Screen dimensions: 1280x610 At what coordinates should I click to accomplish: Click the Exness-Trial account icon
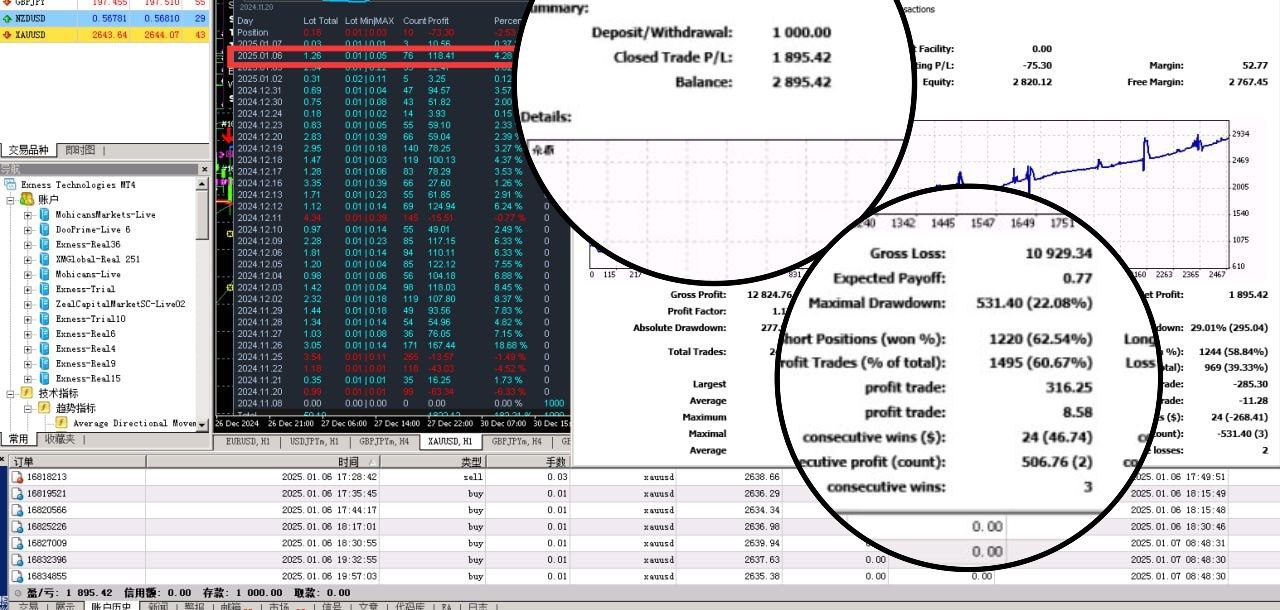tap(43, 289)
